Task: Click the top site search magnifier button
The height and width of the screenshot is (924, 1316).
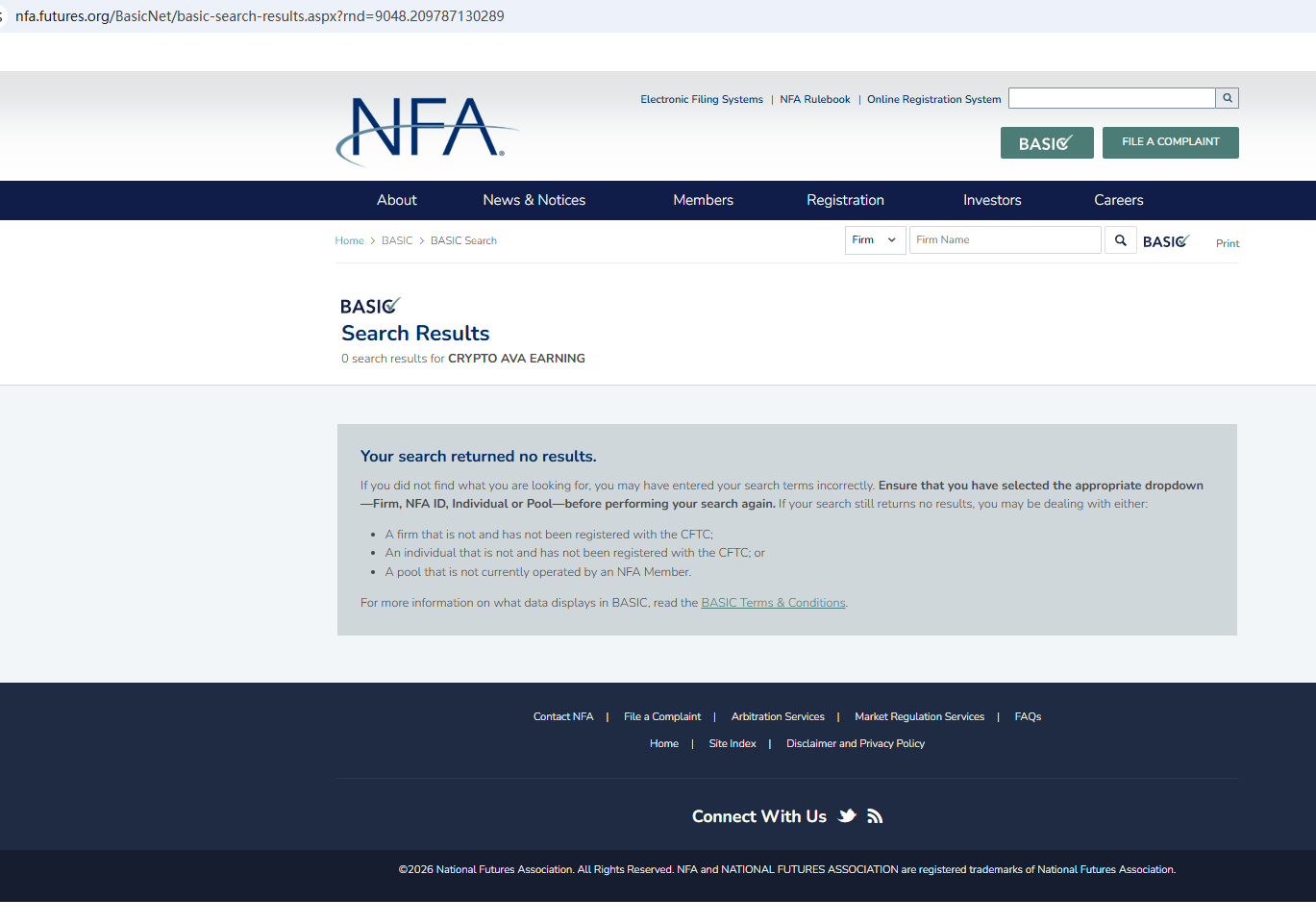Action: click(x=1228, y=98)
